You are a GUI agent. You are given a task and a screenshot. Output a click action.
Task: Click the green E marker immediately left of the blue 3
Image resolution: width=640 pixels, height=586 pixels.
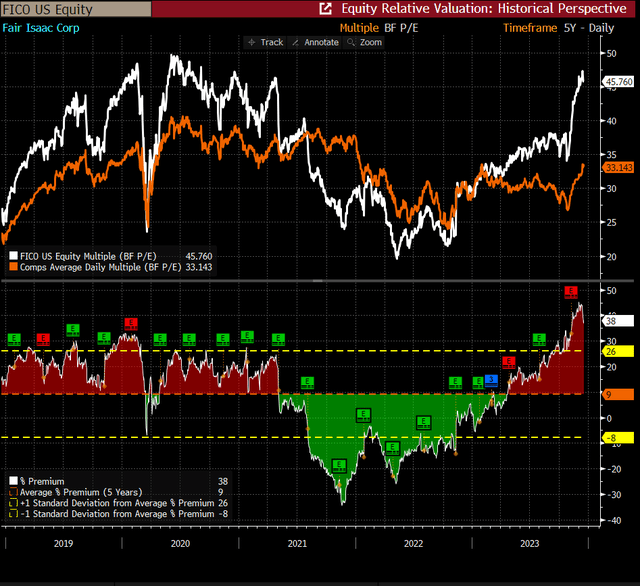(478, 382)
